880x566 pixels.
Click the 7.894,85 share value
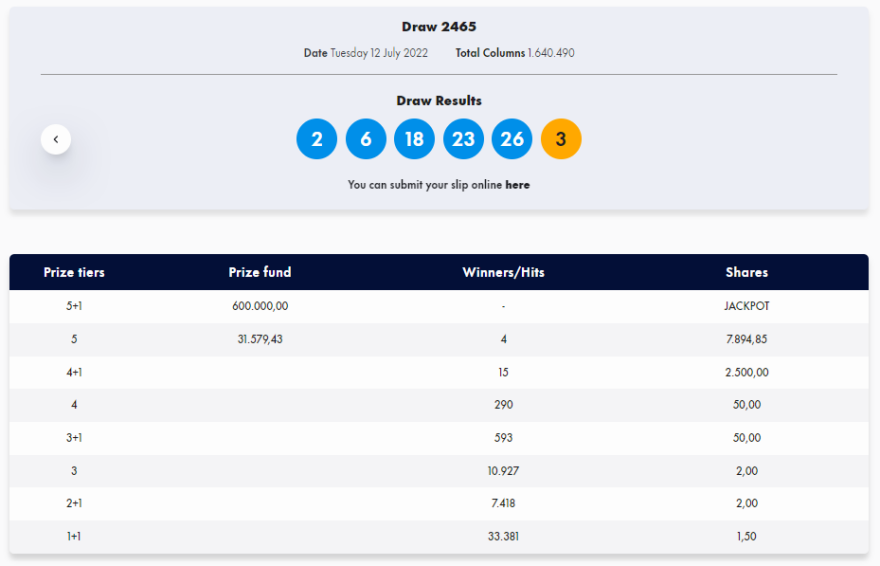pyautogui.click(x=747, y=339)
